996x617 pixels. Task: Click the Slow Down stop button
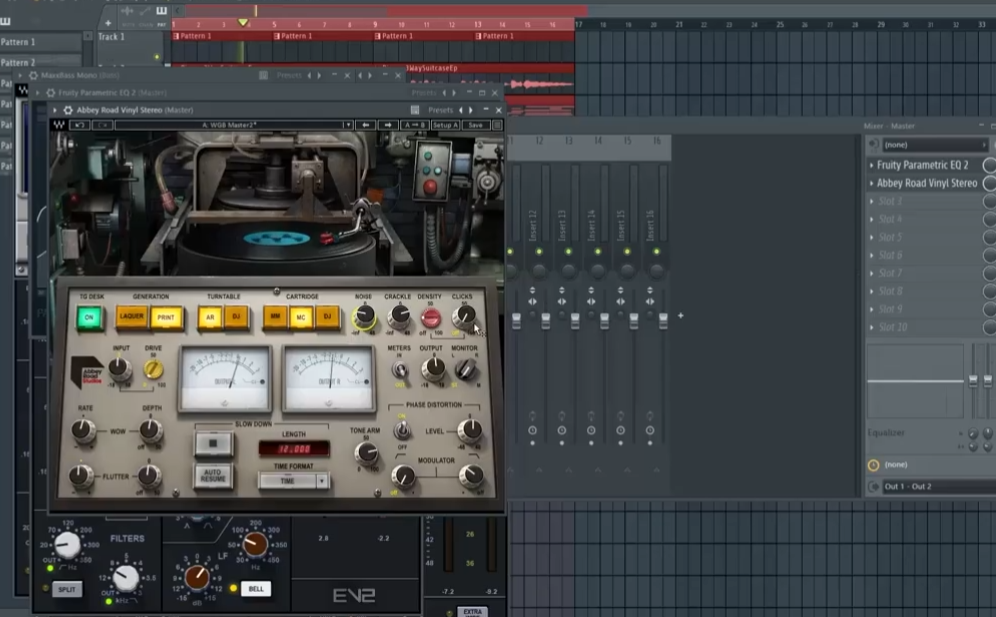point(213,444)
